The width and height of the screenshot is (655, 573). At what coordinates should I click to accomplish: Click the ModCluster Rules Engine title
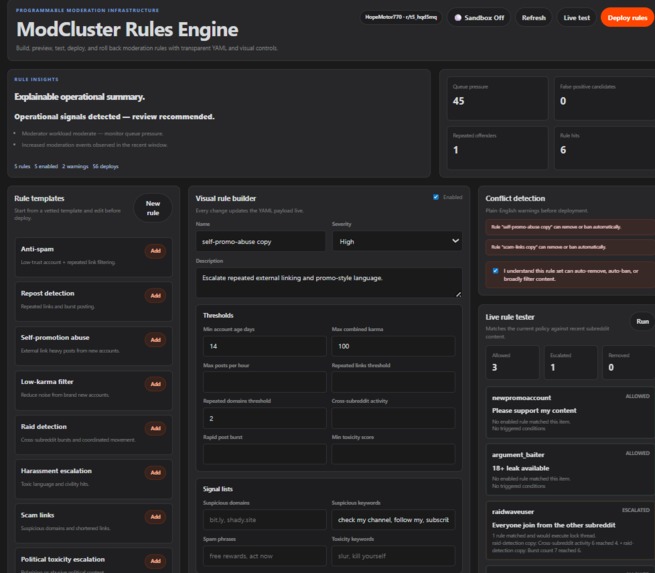[x=127, y=29]
